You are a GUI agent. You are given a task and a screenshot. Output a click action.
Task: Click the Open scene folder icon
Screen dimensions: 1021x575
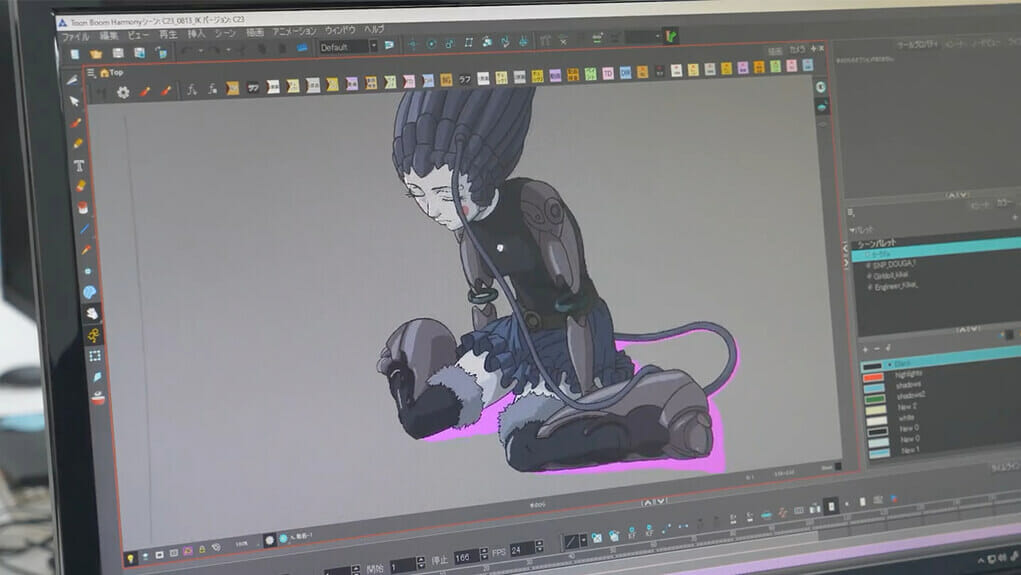click(96, 54)
